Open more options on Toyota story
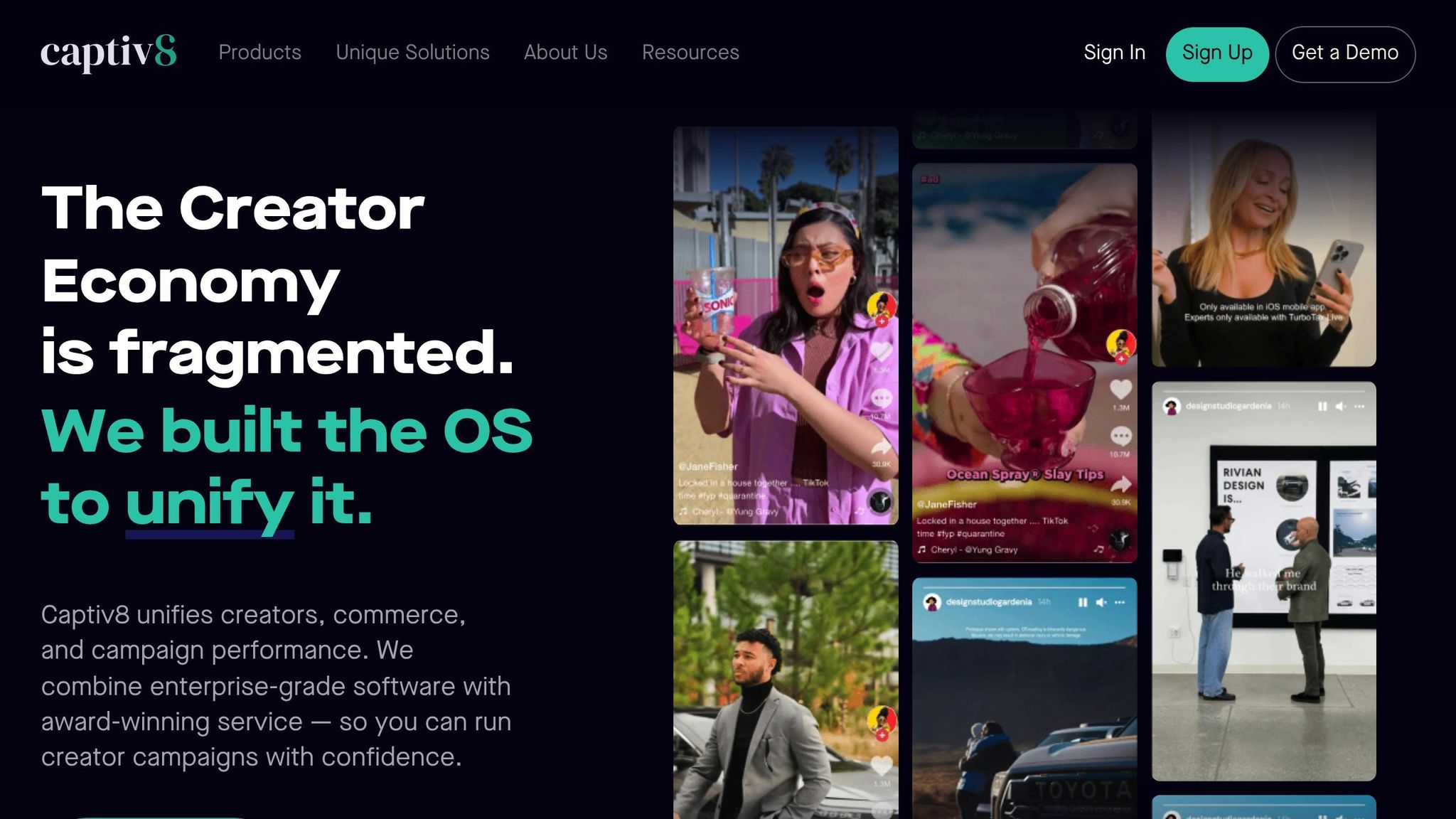 pos(1120,602)
